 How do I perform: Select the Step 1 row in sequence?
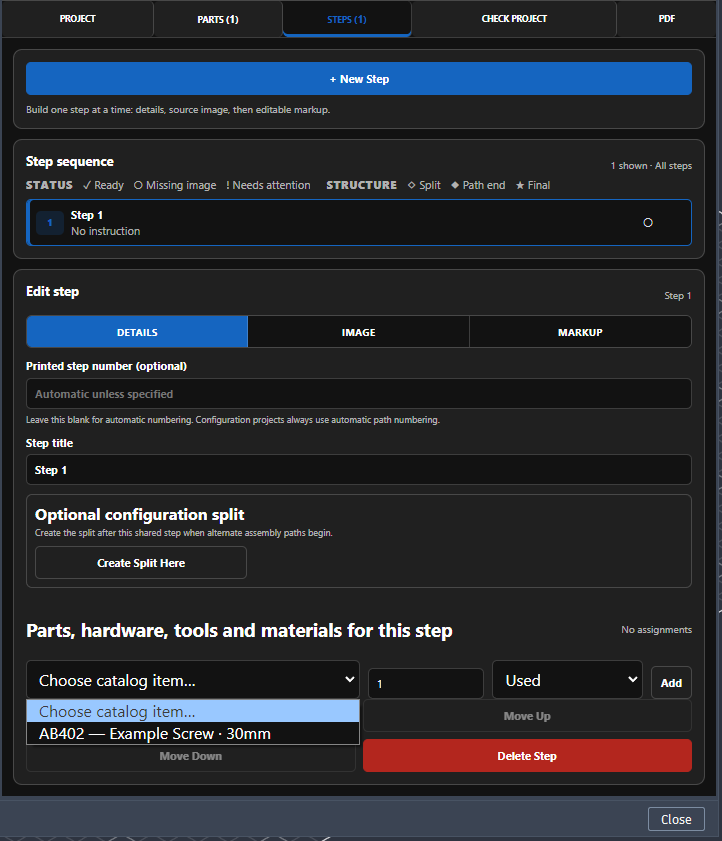pos(359,223)
